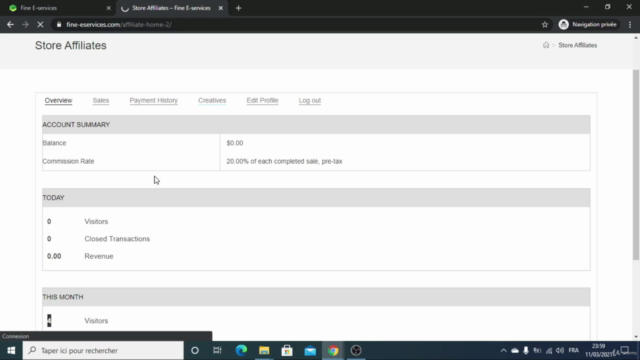Switch to the Fine E-services tab

(57, 8)
